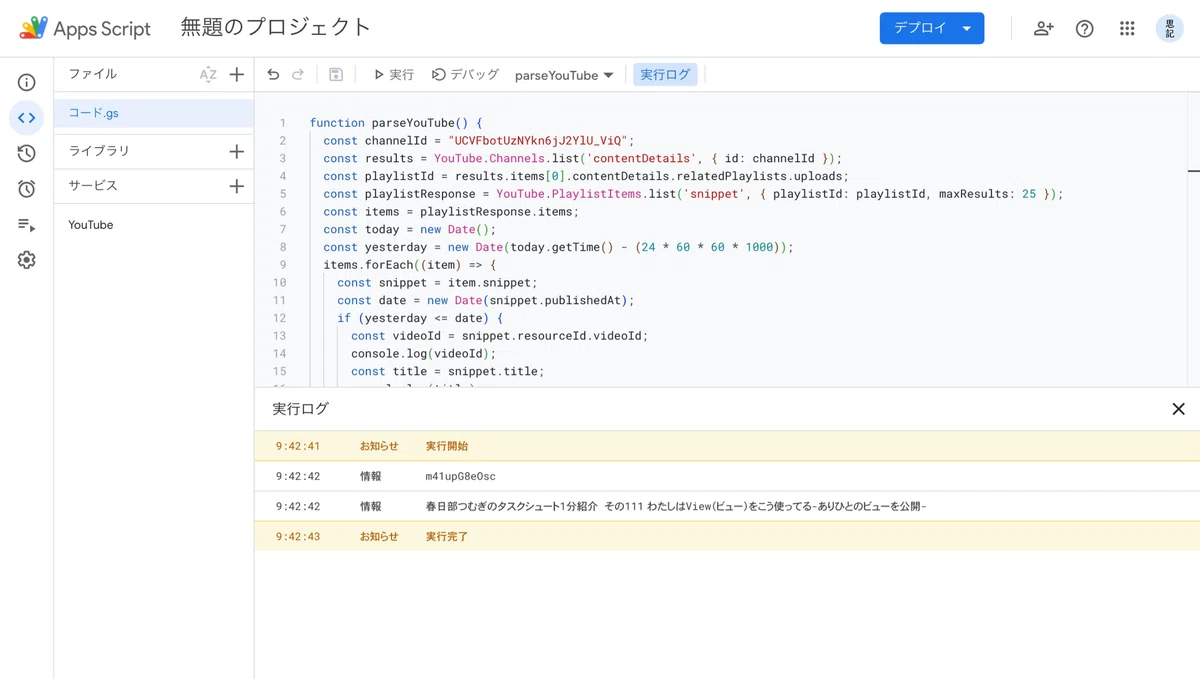Save project with floppy disk icon
Viewport: 1200px width, 679px height.
pyautogui.click(x=336, y=75)
